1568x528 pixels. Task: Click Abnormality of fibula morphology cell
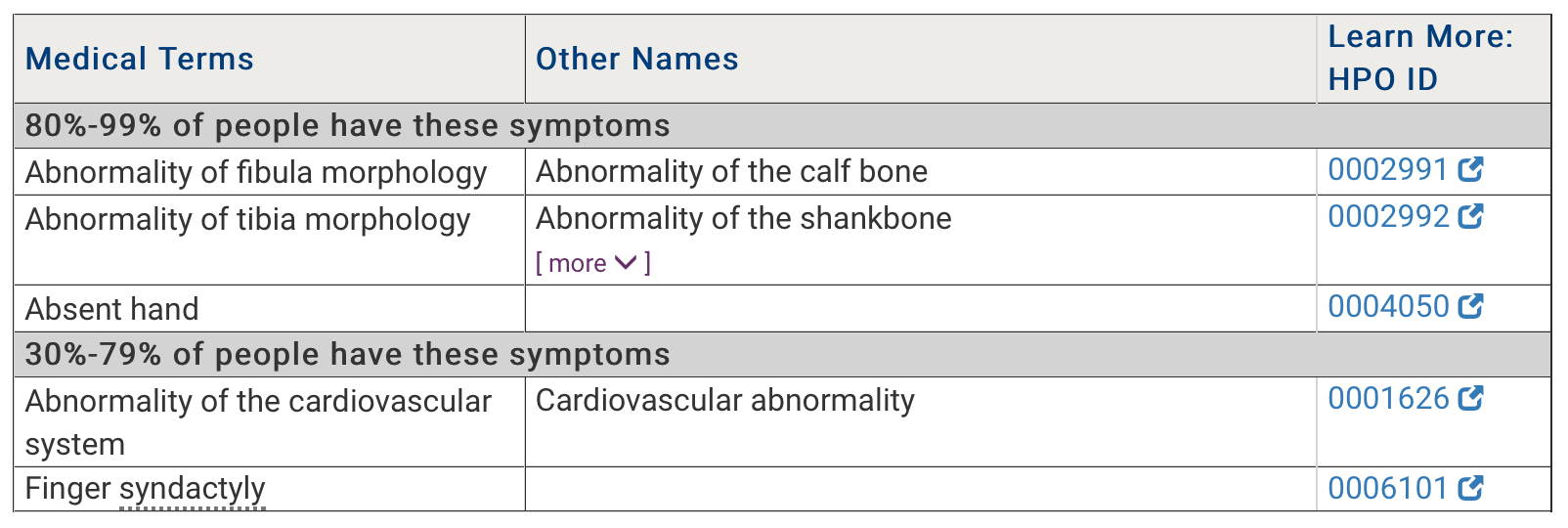pyautogui.click(x=255, y=172)
